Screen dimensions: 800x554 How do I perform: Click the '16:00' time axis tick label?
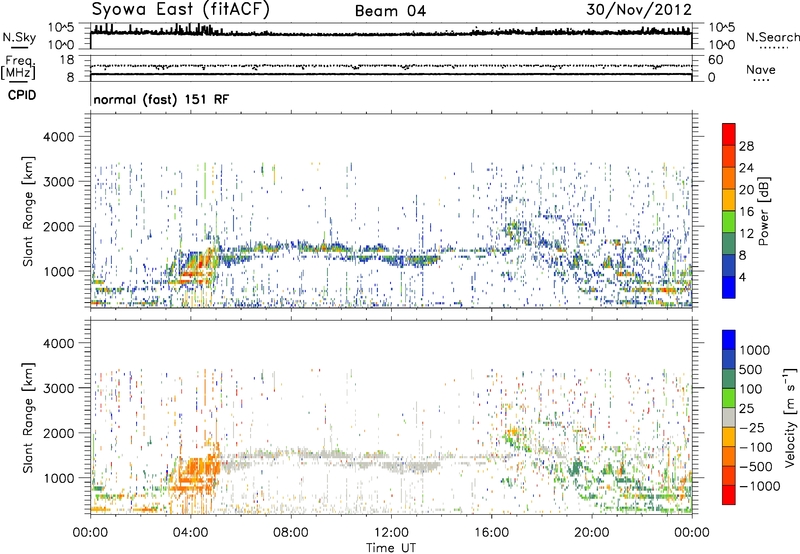click(x=491, y=533)
